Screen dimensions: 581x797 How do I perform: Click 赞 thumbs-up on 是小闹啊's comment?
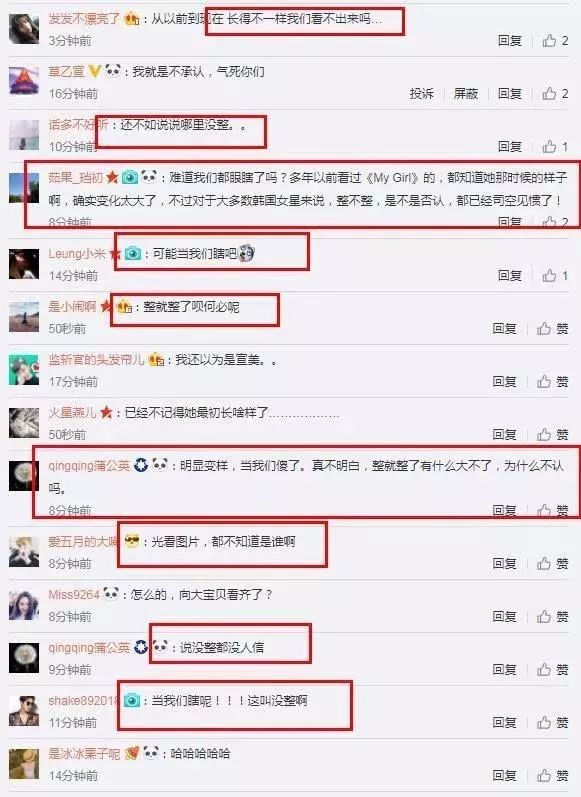553,329
